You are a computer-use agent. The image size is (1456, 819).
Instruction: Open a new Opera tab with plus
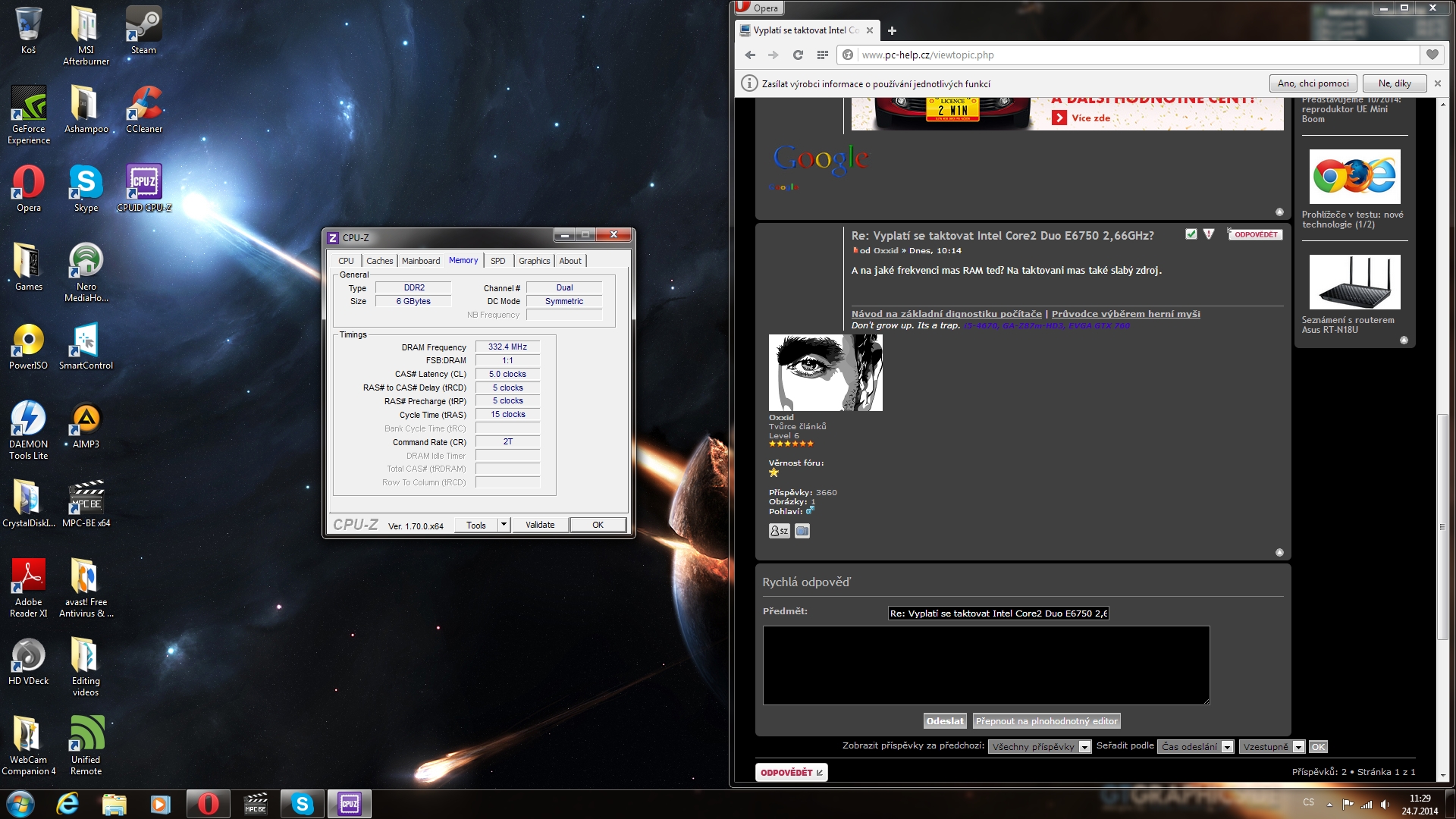coord(892,31)
